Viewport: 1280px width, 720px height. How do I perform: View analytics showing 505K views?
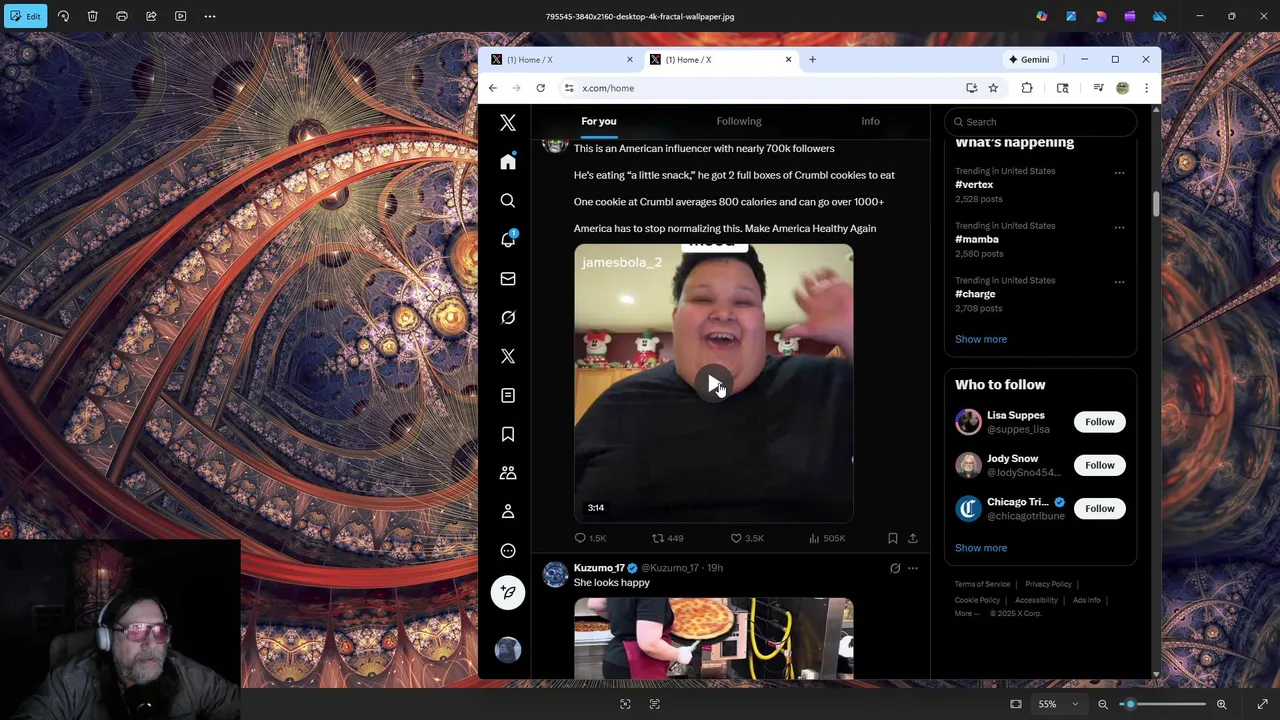[827, 538]
